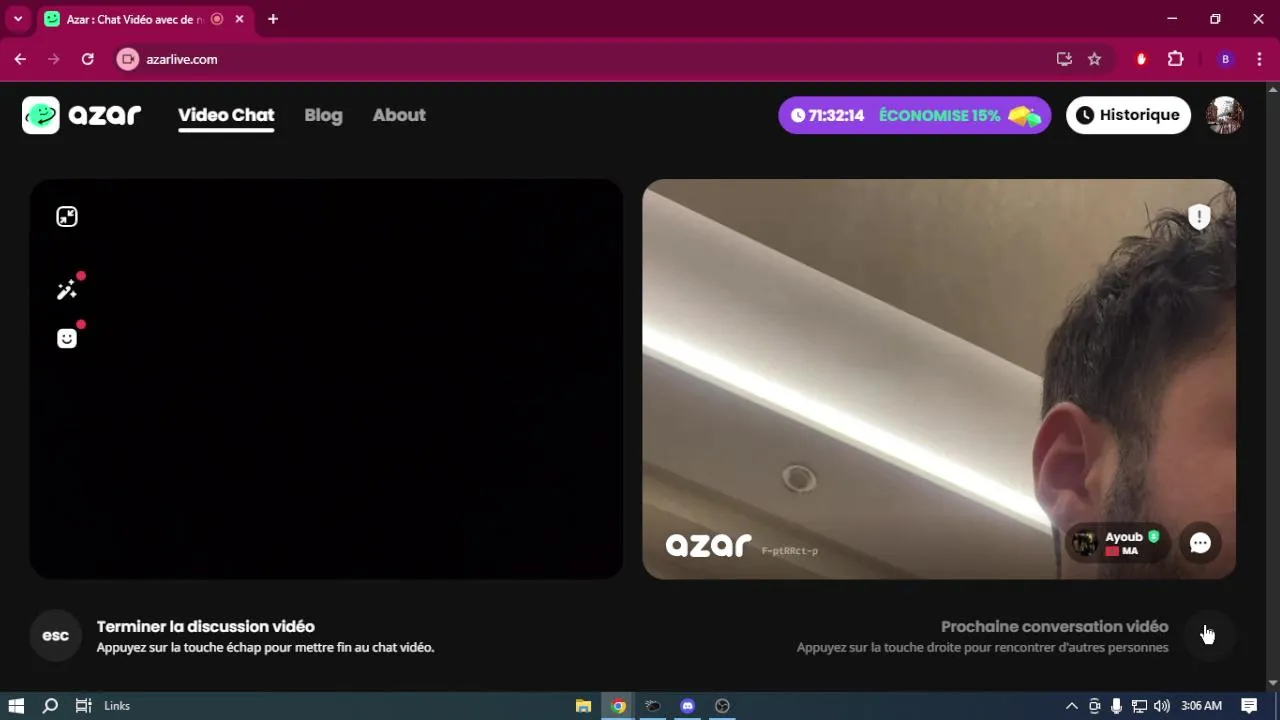Viewport: 1280px width, 720px height.
Task: Open a new browser tab
Action: [273, 19]
